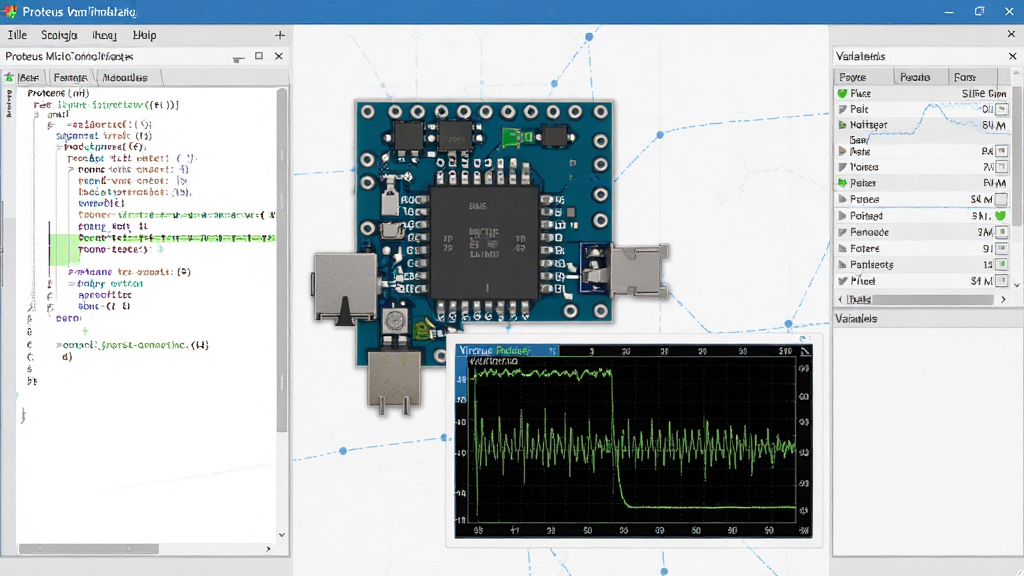The width and height of the screenshot is (1024, 576).
Task: Toggle code fold marker before 'baliry ortcen' line
Action: pos(71,284)
